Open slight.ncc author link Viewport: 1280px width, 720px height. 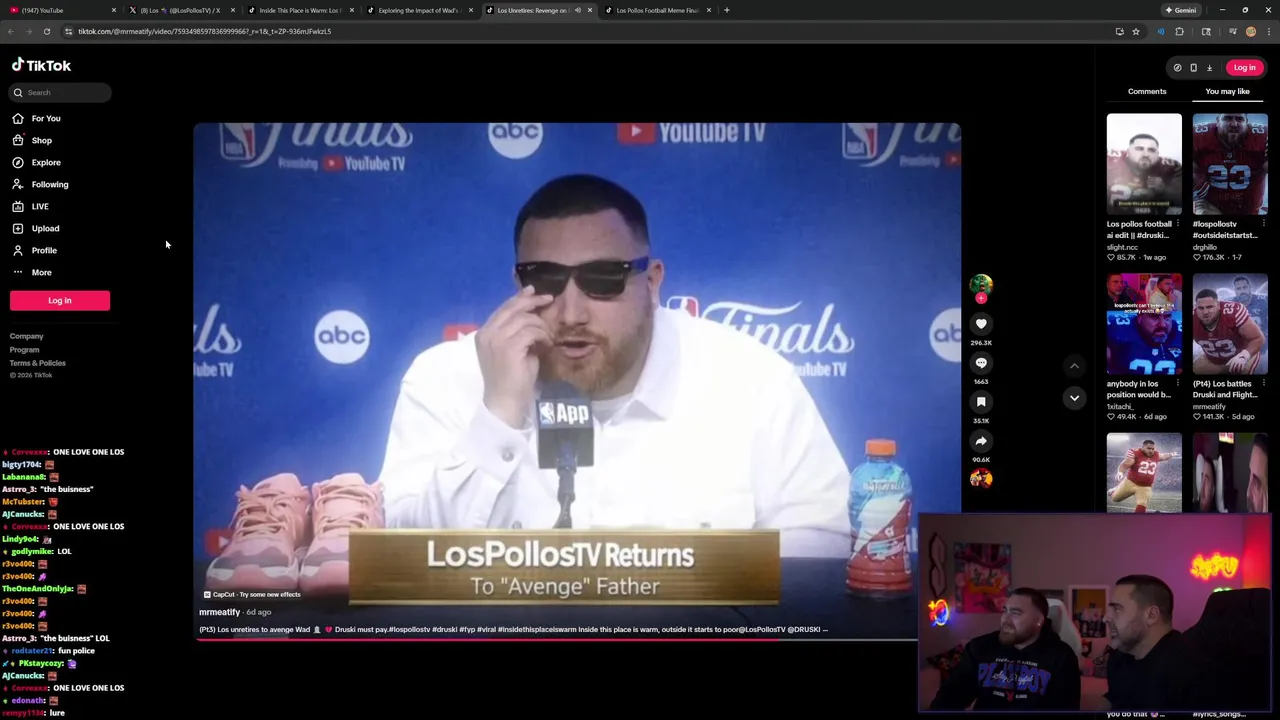(1122, 247)
